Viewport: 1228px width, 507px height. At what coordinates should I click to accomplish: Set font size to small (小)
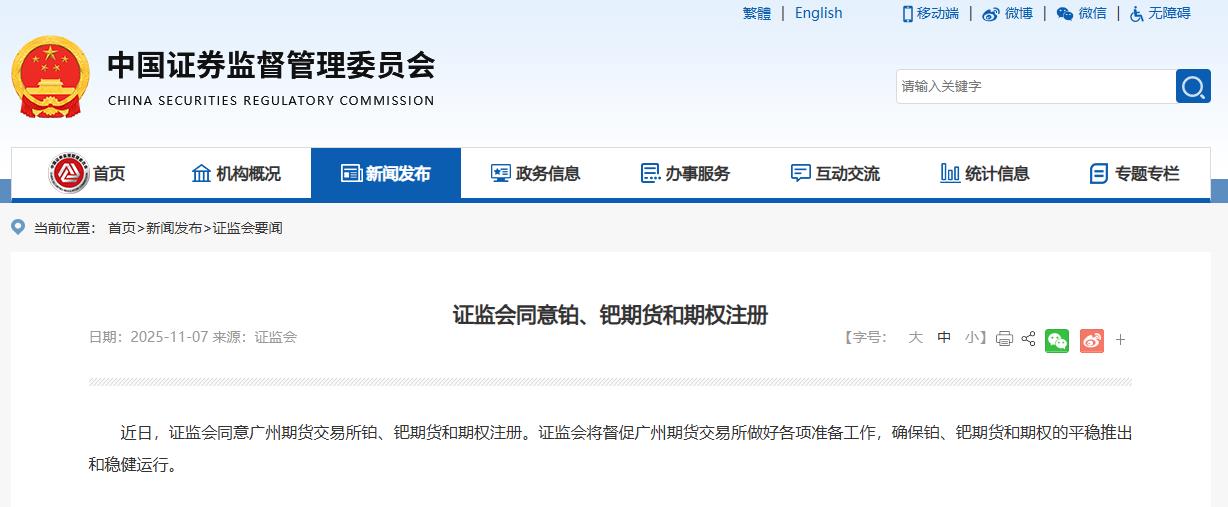tap(972, 338)
